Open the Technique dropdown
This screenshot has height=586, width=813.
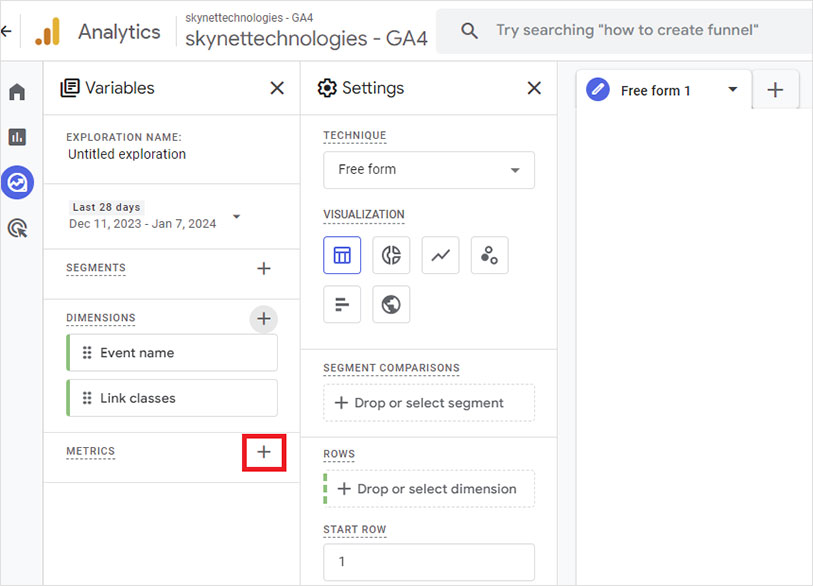(x=428, y=170)
